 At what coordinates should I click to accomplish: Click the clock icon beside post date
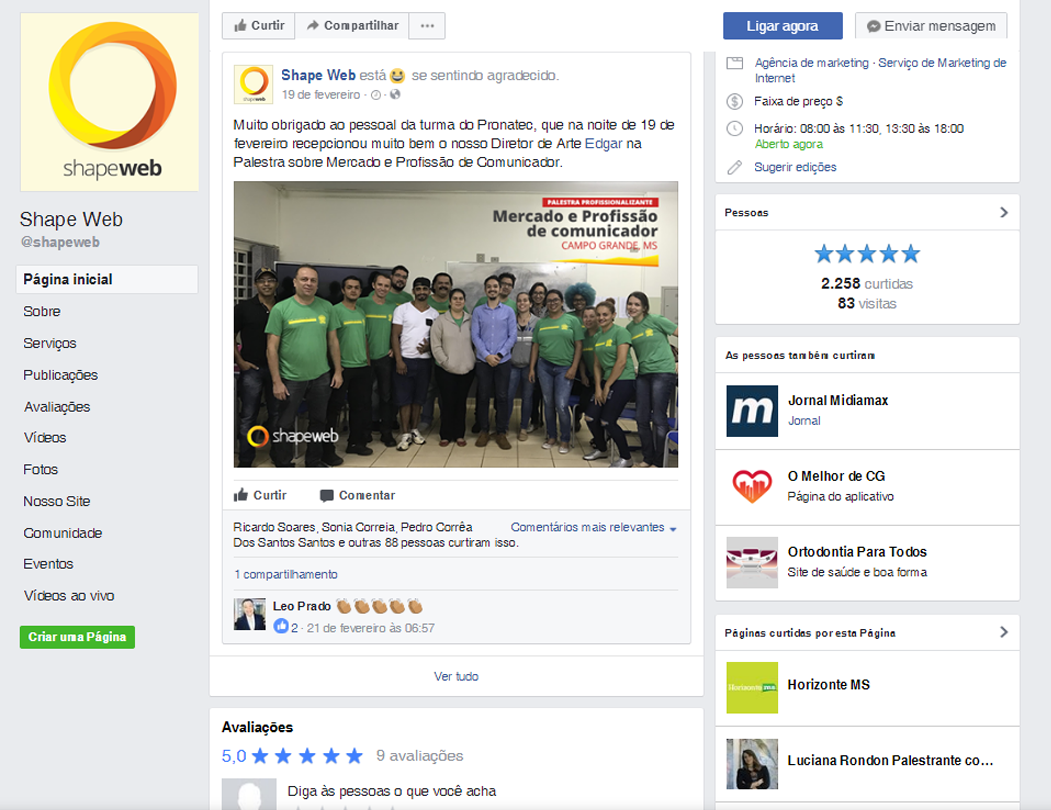coord(376,95)
